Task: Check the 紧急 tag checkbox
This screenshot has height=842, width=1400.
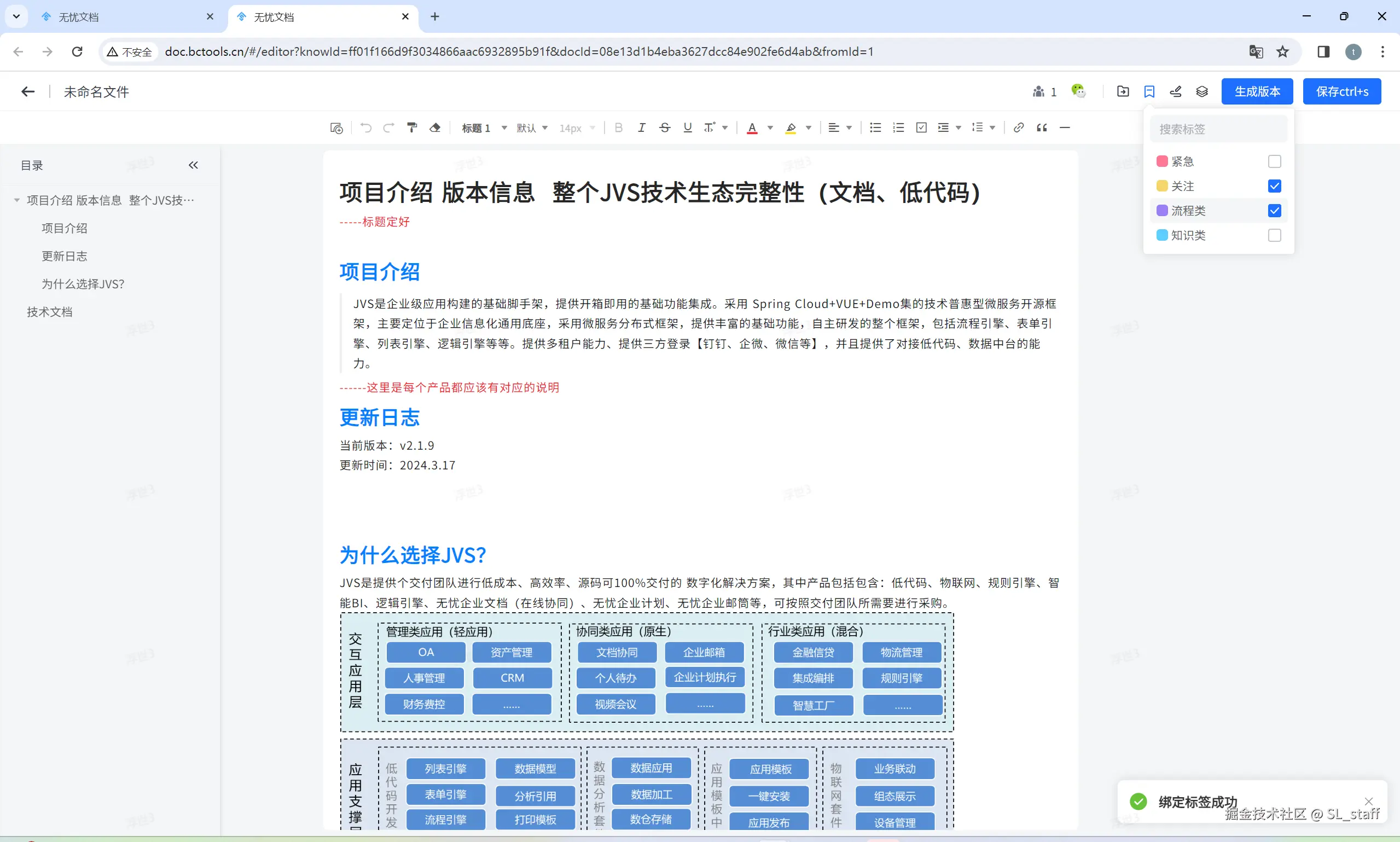Action: point(1275,162)
